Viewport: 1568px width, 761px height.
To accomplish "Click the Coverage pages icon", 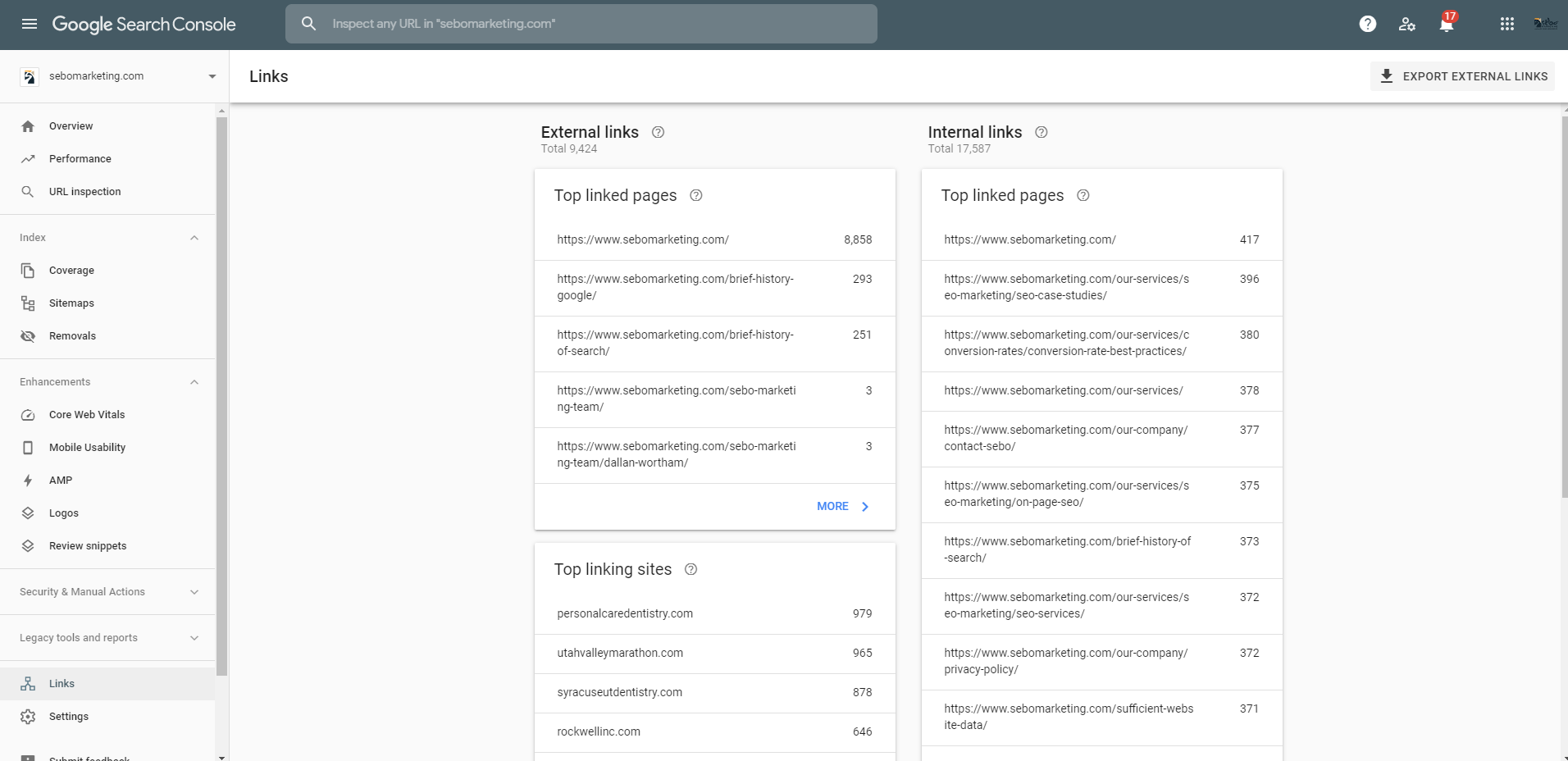I will 28,270.
